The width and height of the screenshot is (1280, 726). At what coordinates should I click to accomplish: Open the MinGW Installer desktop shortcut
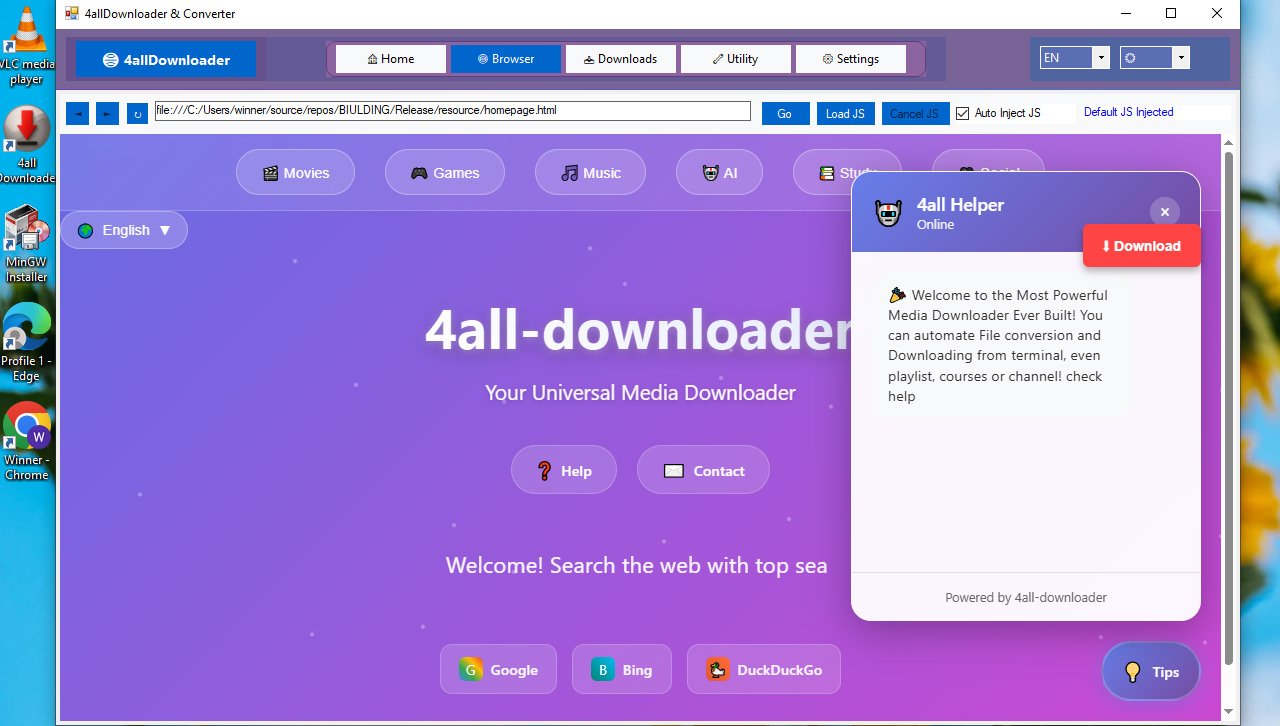pyautogui.click(x=27, y=244)
